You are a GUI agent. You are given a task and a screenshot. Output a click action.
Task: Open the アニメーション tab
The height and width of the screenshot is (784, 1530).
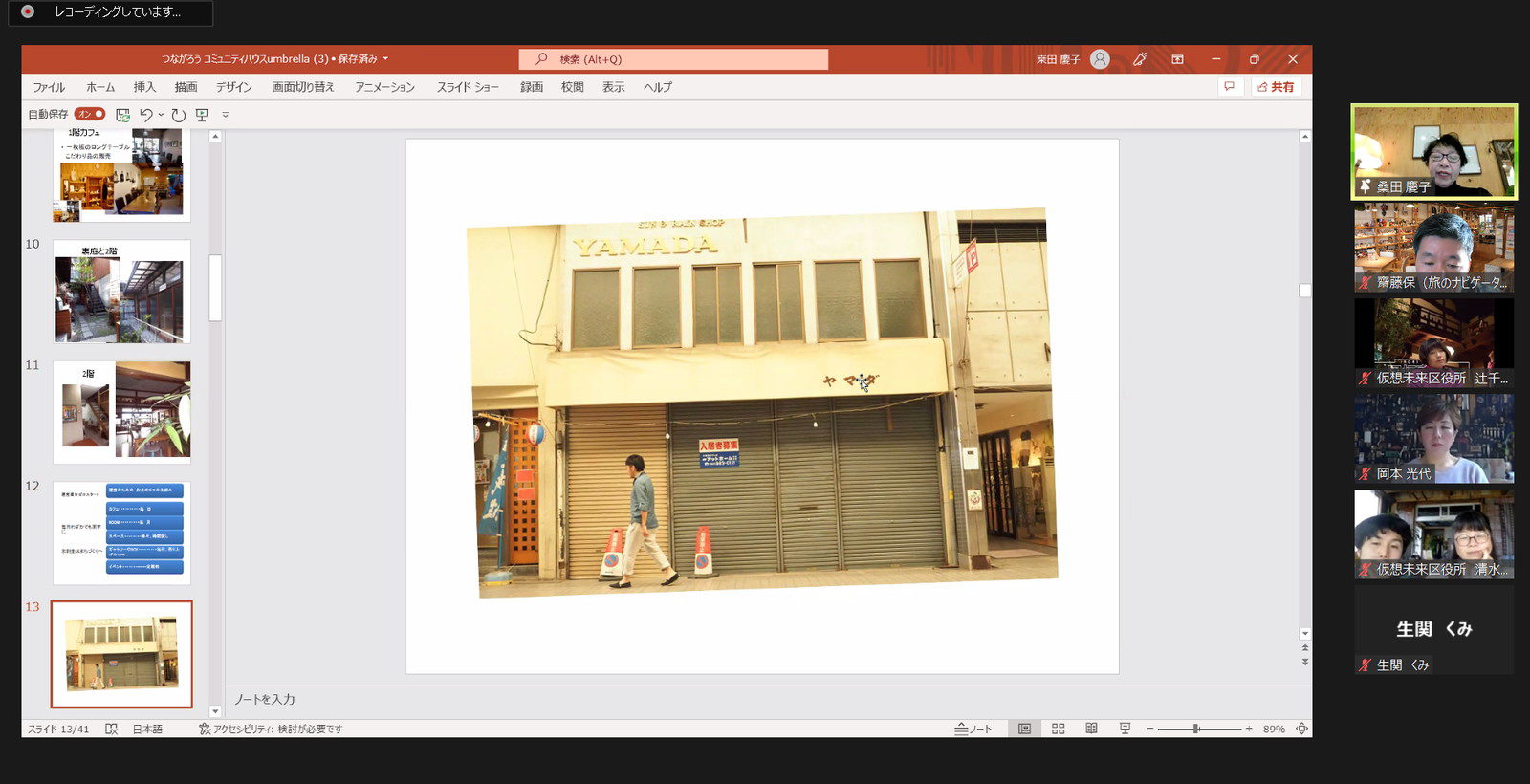[384, 87]
